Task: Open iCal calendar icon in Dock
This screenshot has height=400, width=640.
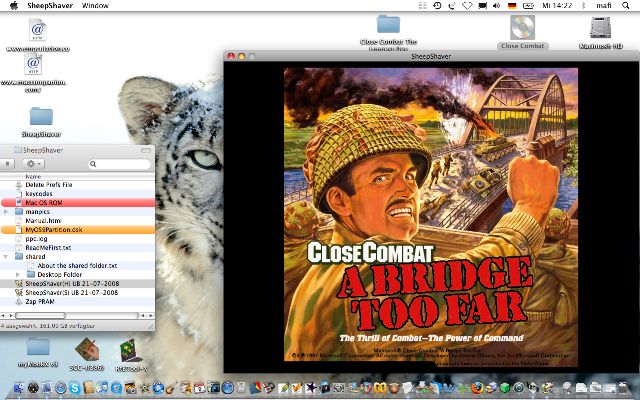Action: point(200,387)
